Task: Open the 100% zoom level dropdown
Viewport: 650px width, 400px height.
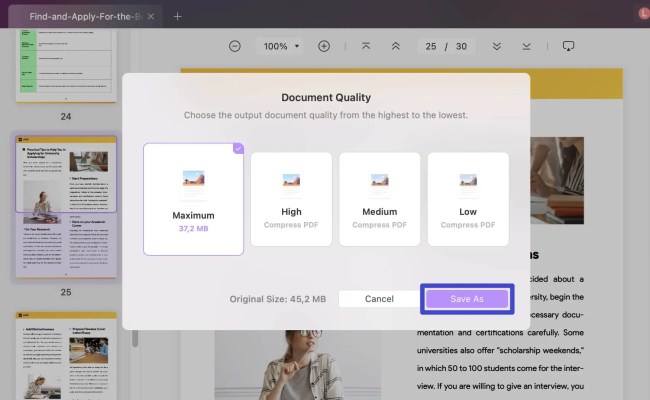Action: 281,46
